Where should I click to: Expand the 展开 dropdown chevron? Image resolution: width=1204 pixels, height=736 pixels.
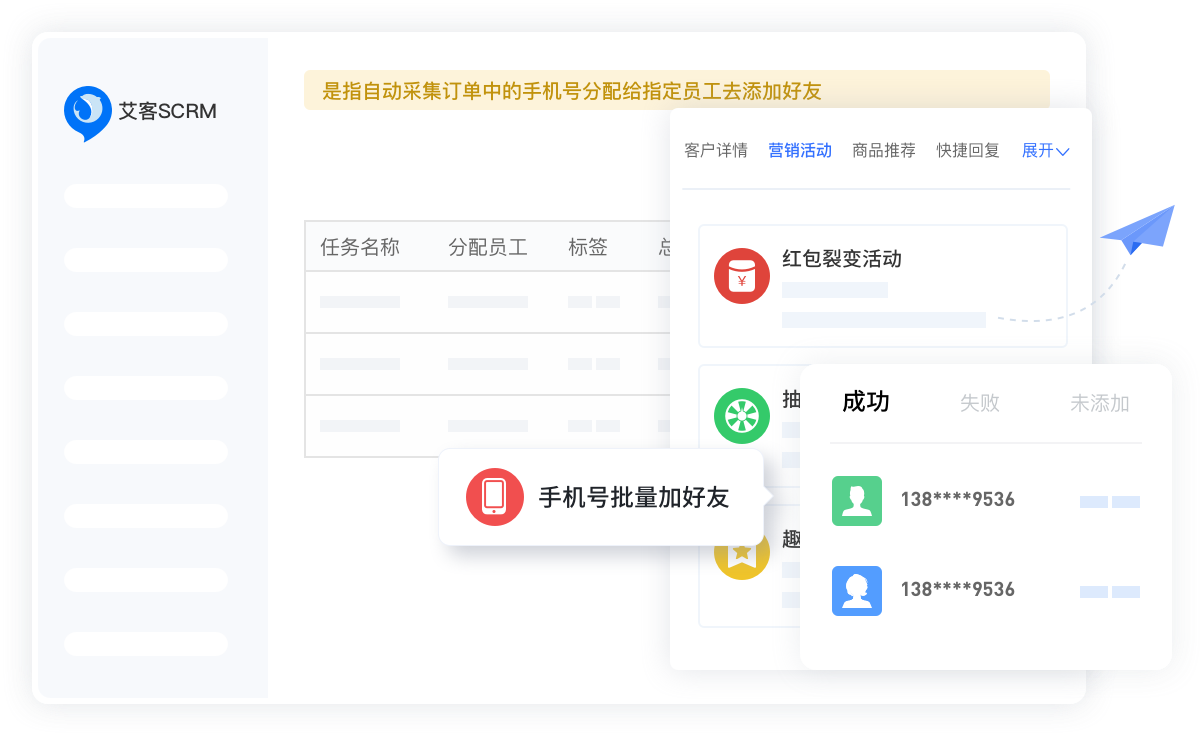[1063, 152]
